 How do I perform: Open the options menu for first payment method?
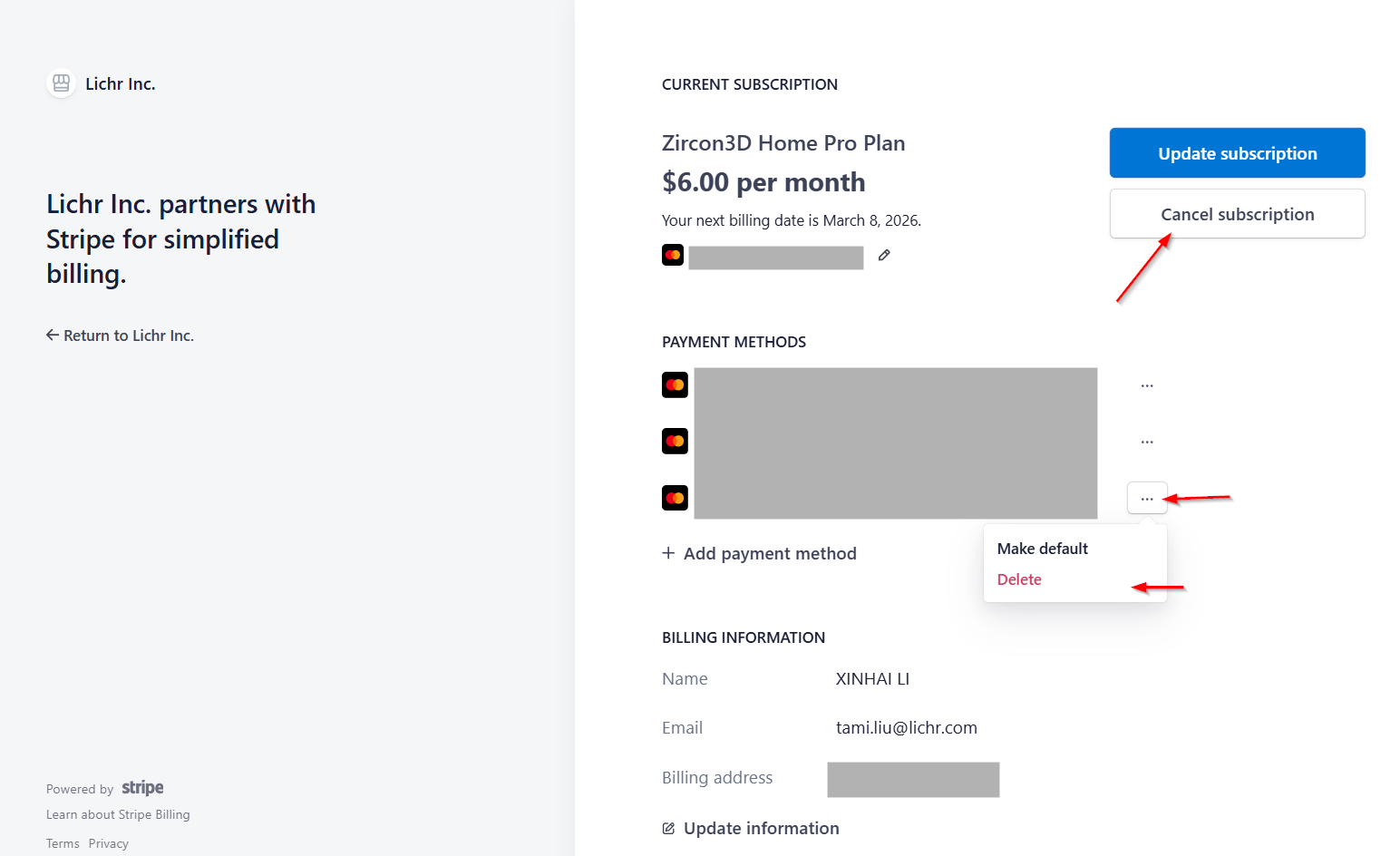coord(1147,385)
